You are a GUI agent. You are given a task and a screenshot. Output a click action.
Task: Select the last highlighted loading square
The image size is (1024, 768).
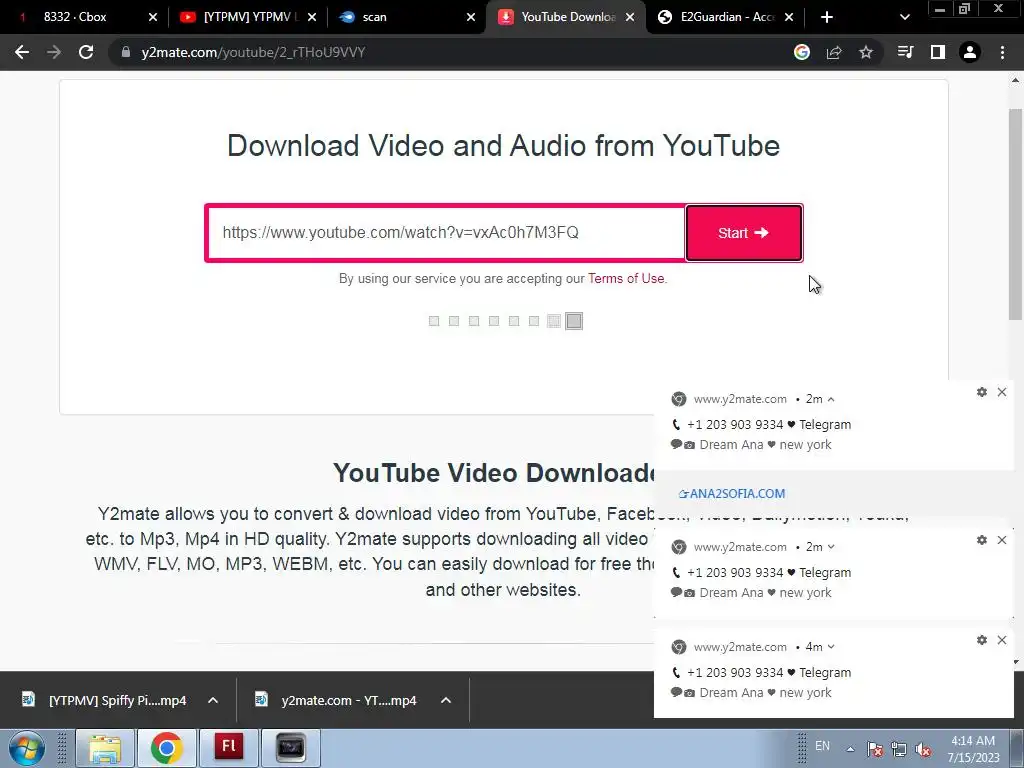pyautogui.click(x=574, y=321)
